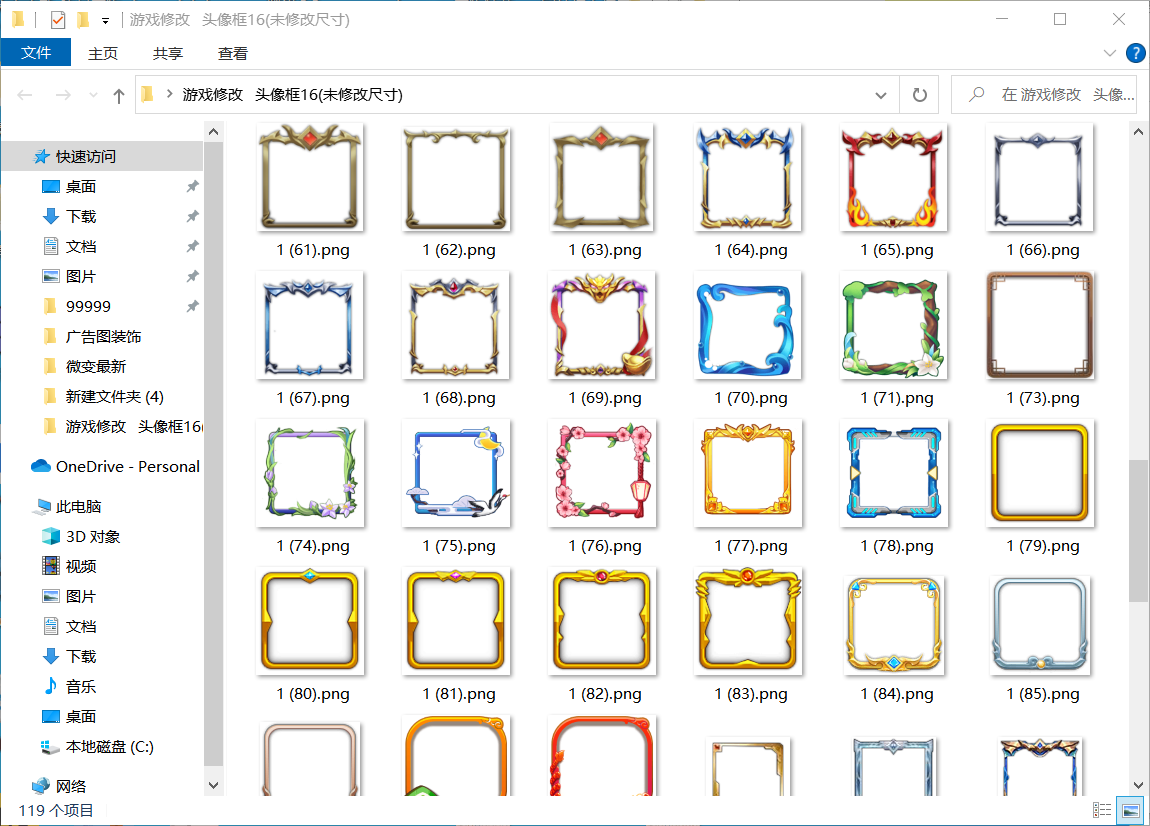Switch to the 查看 ribbon tab

[233, 53]
